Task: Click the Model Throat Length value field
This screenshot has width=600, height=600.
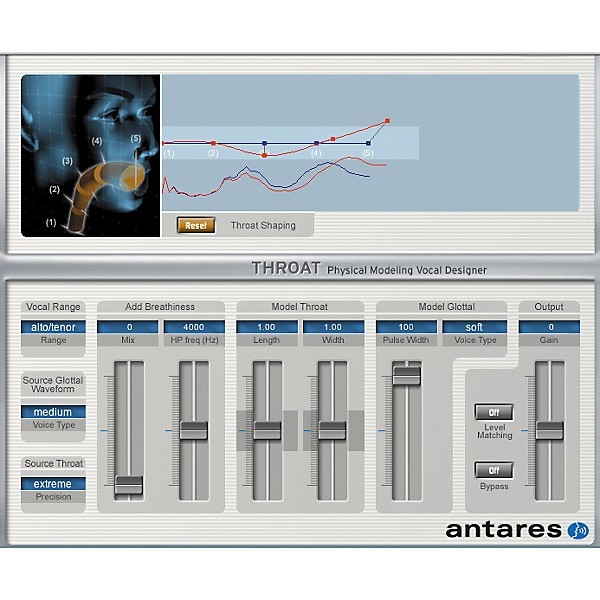Action: click(267, 327)
